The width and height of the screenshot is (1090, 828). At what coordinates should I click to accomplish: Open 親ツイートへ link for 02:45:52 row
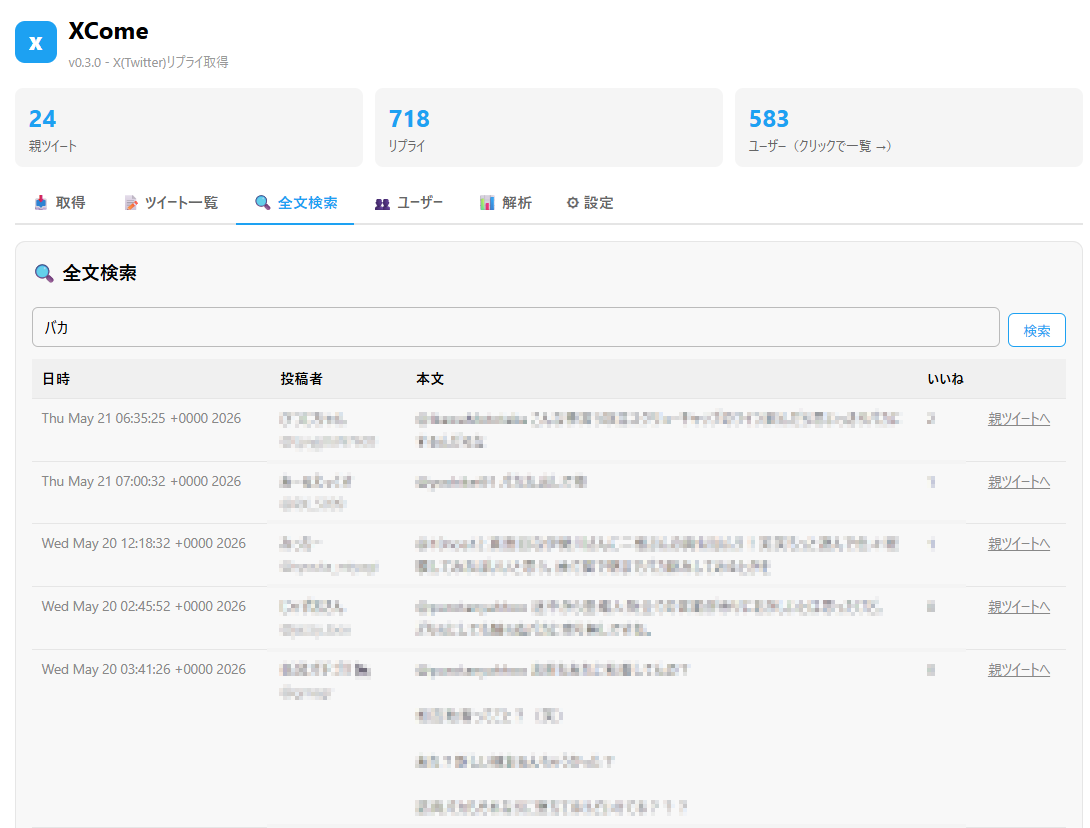pyautogui.click(x=1018, y=606)
